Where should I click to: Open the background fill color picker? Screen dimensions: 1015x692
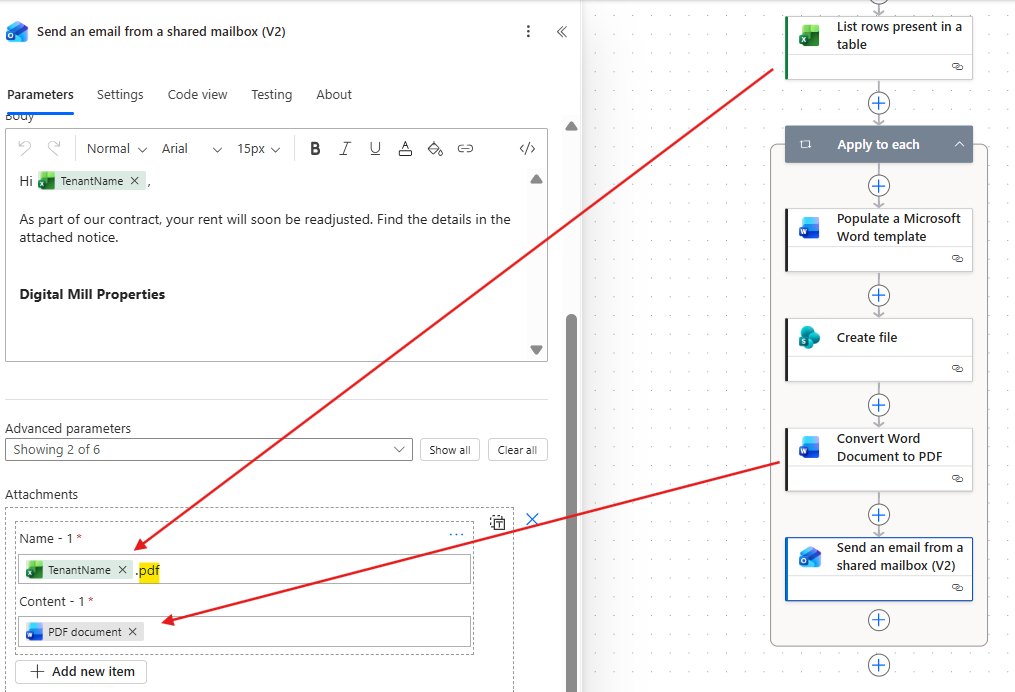pos(435,149)
